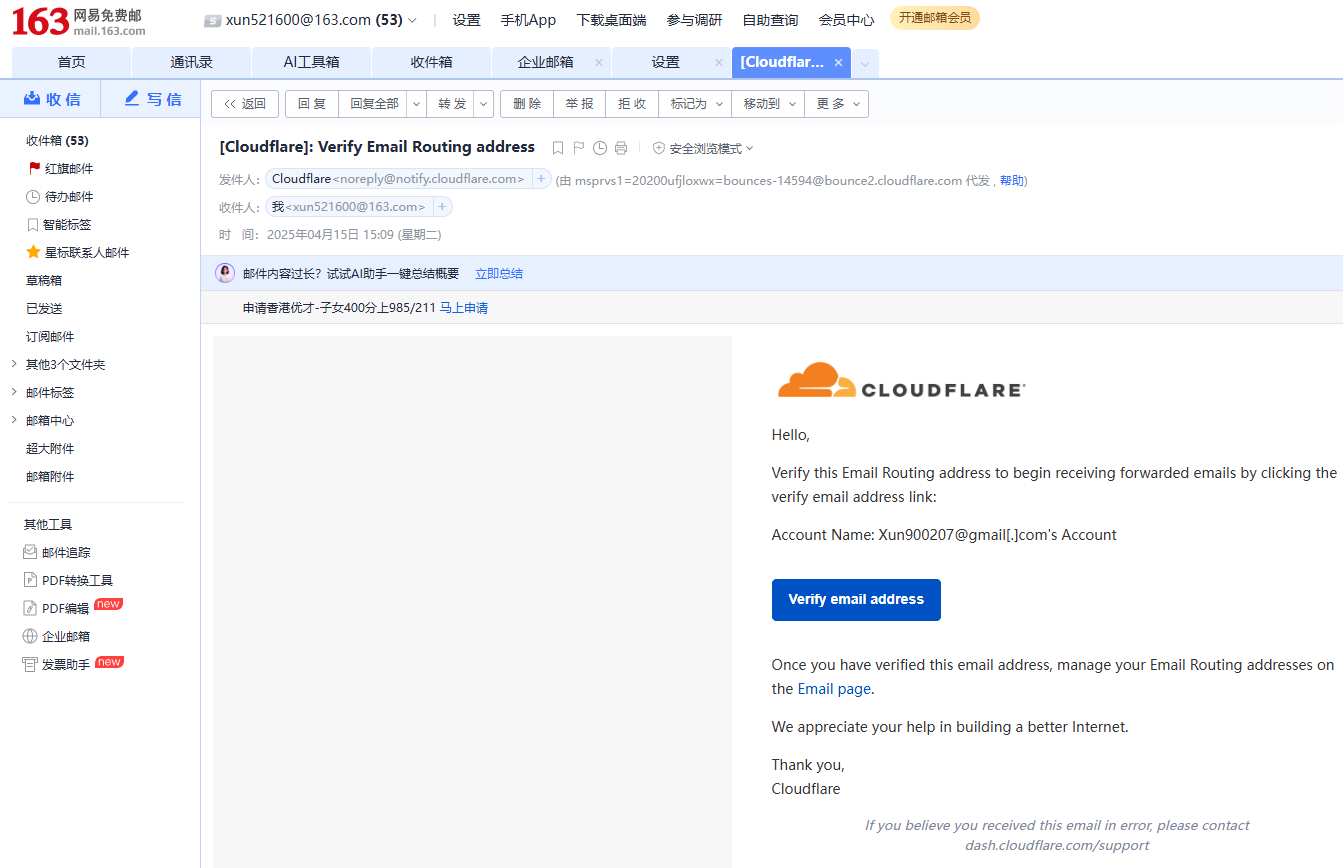The width and height of the screenshot is (1343, 868).
Task: Open 草稿箱 drafts folder
Action: tap(44, 281)
